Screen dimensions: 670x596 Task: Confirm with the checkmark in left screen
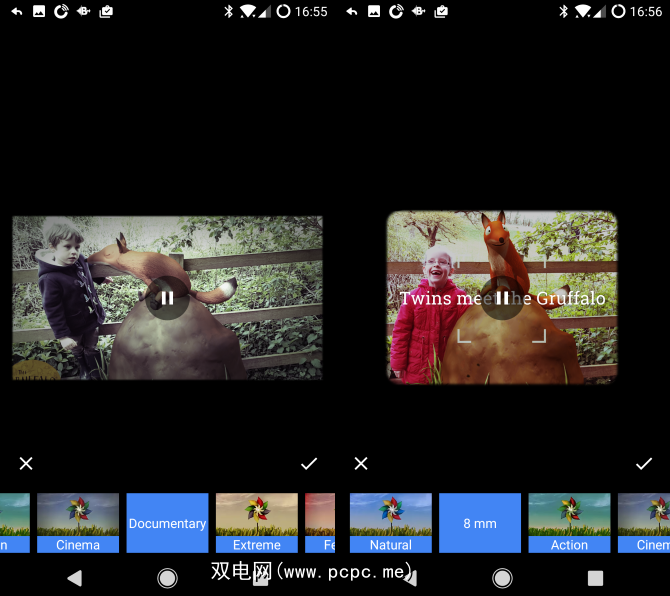point(309,463)
